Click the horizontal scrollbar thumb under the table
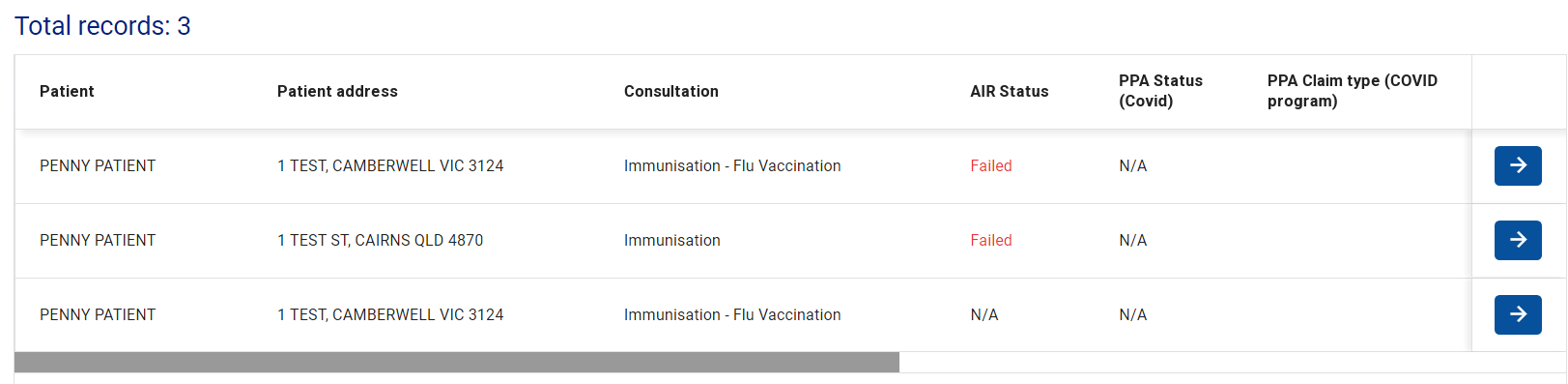 [x=457, y=362]
